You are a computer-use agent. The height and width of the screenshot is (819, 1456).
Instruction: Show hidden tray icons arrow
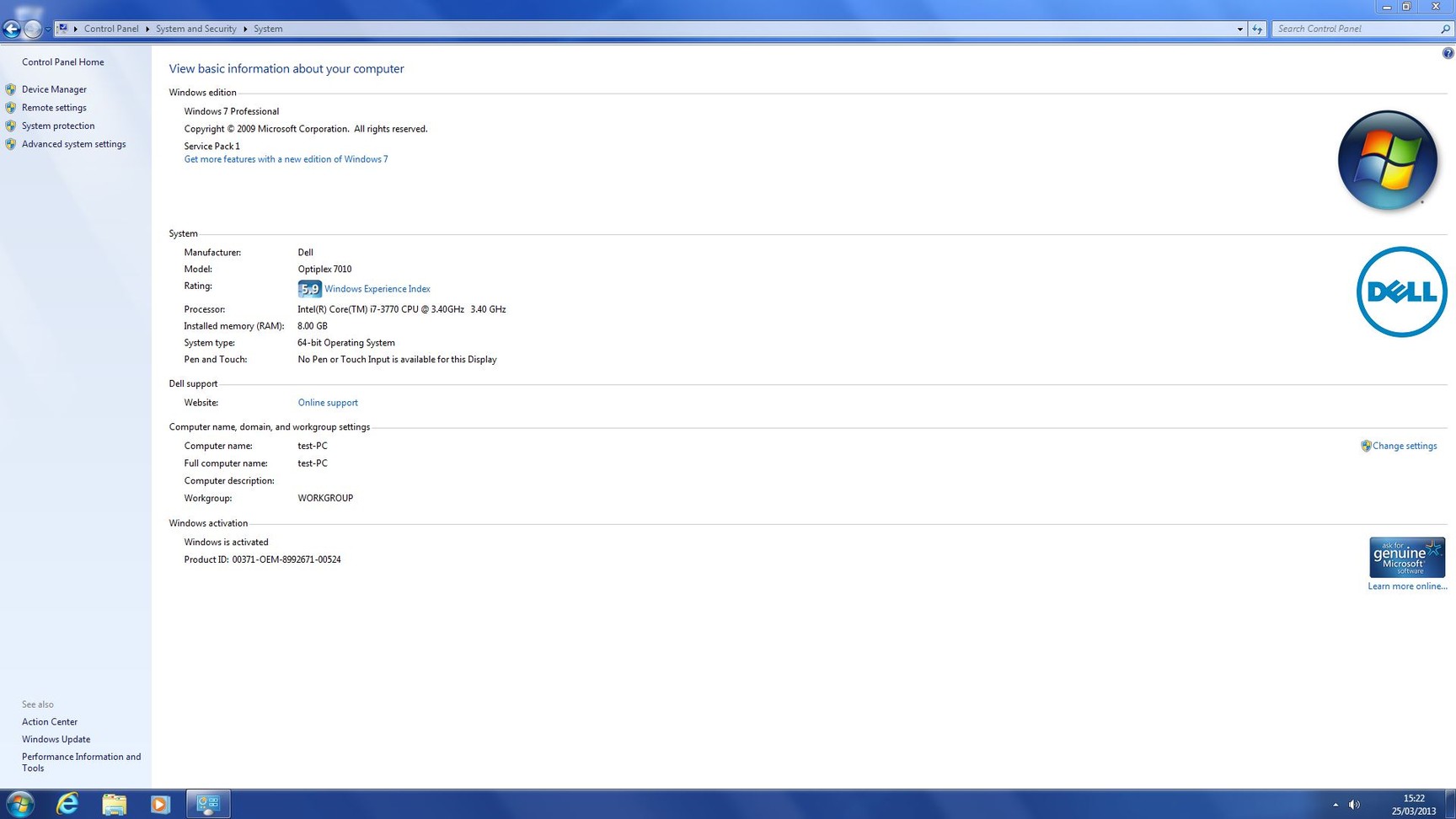tap(1336, 805)
